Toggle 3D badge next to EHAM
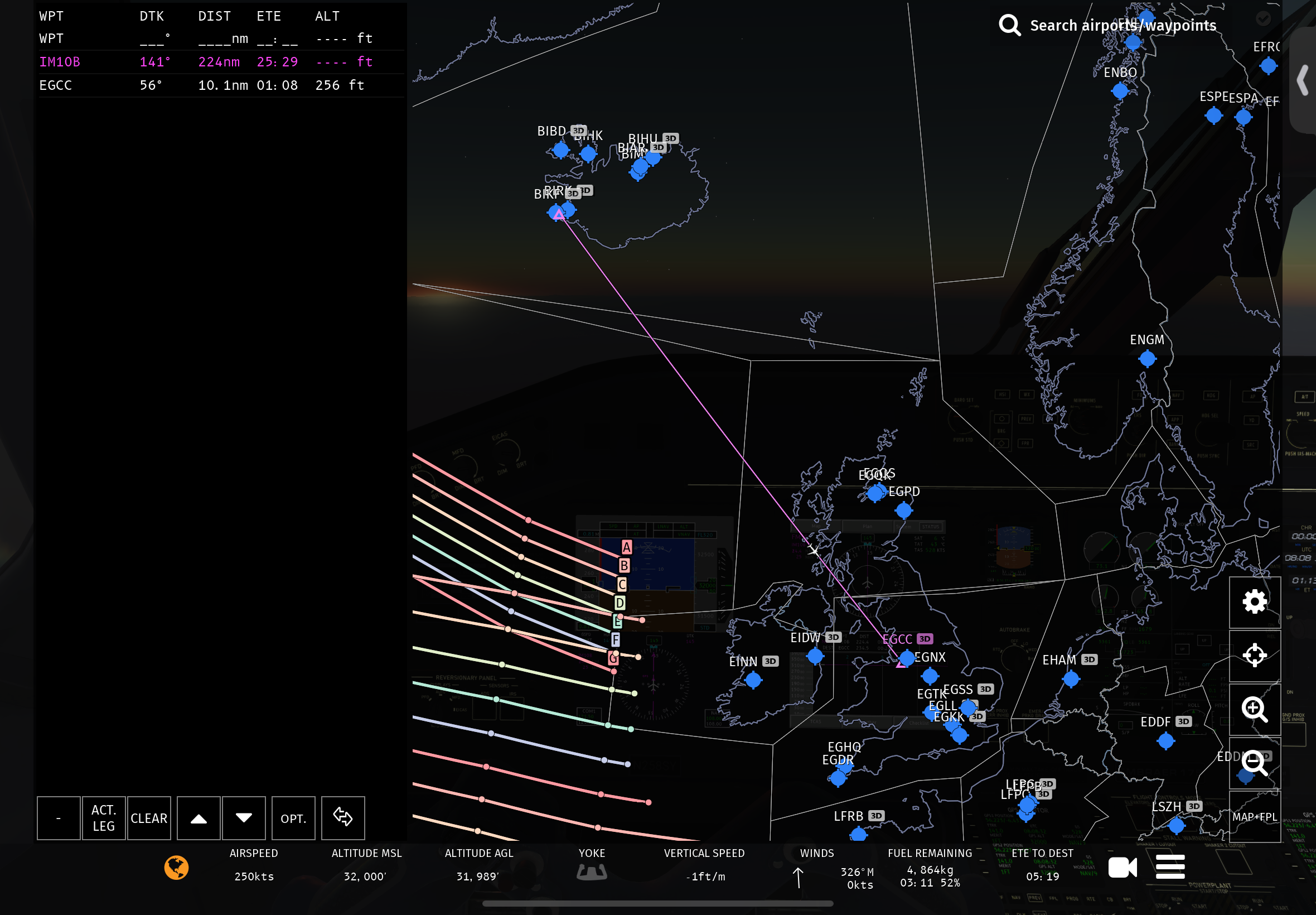This screenshot has height=915, width=1316. point(1089,659)
